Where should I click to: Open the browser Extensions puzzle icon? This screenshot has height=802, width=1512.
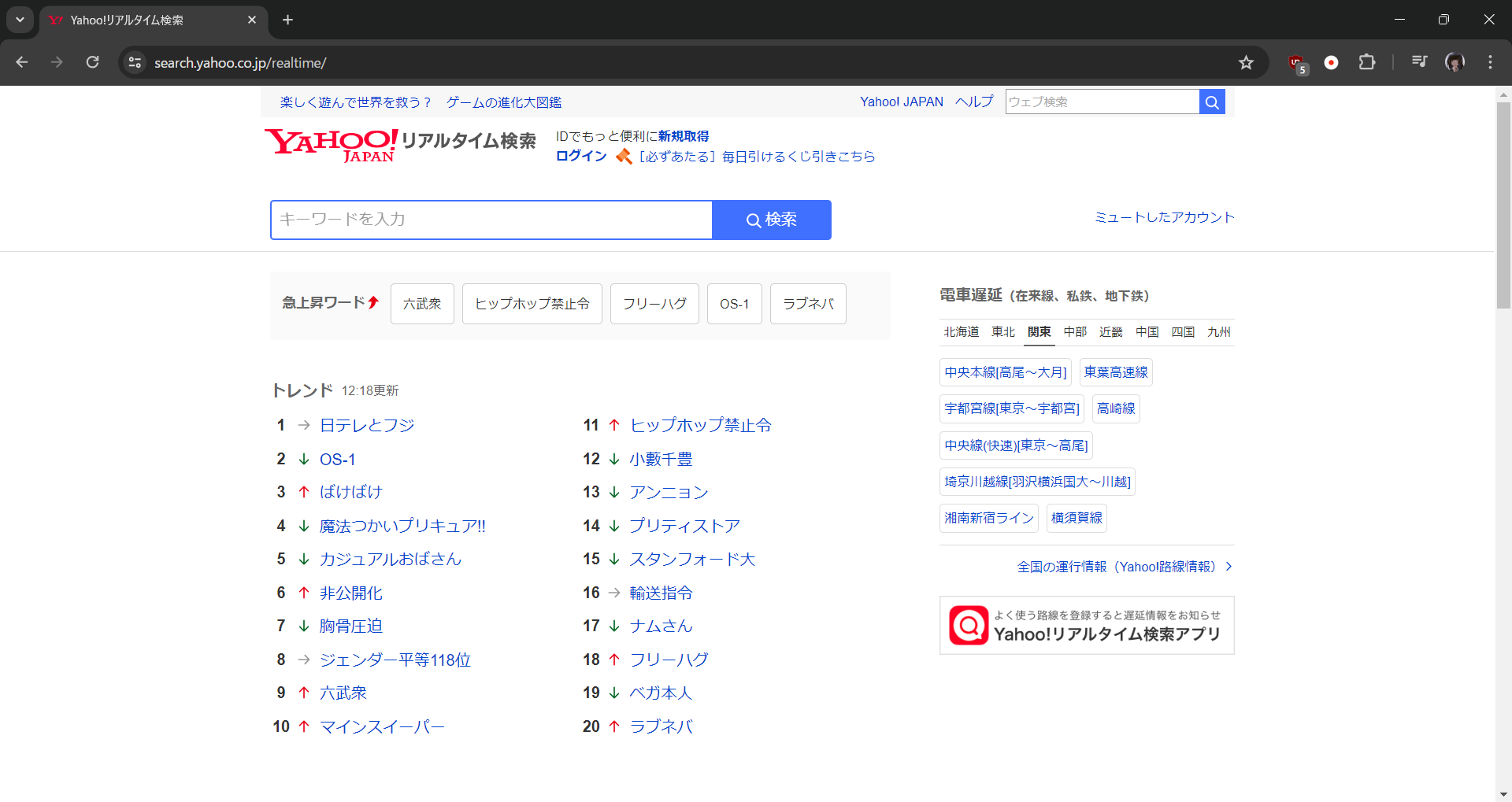tap(1368, 62)
